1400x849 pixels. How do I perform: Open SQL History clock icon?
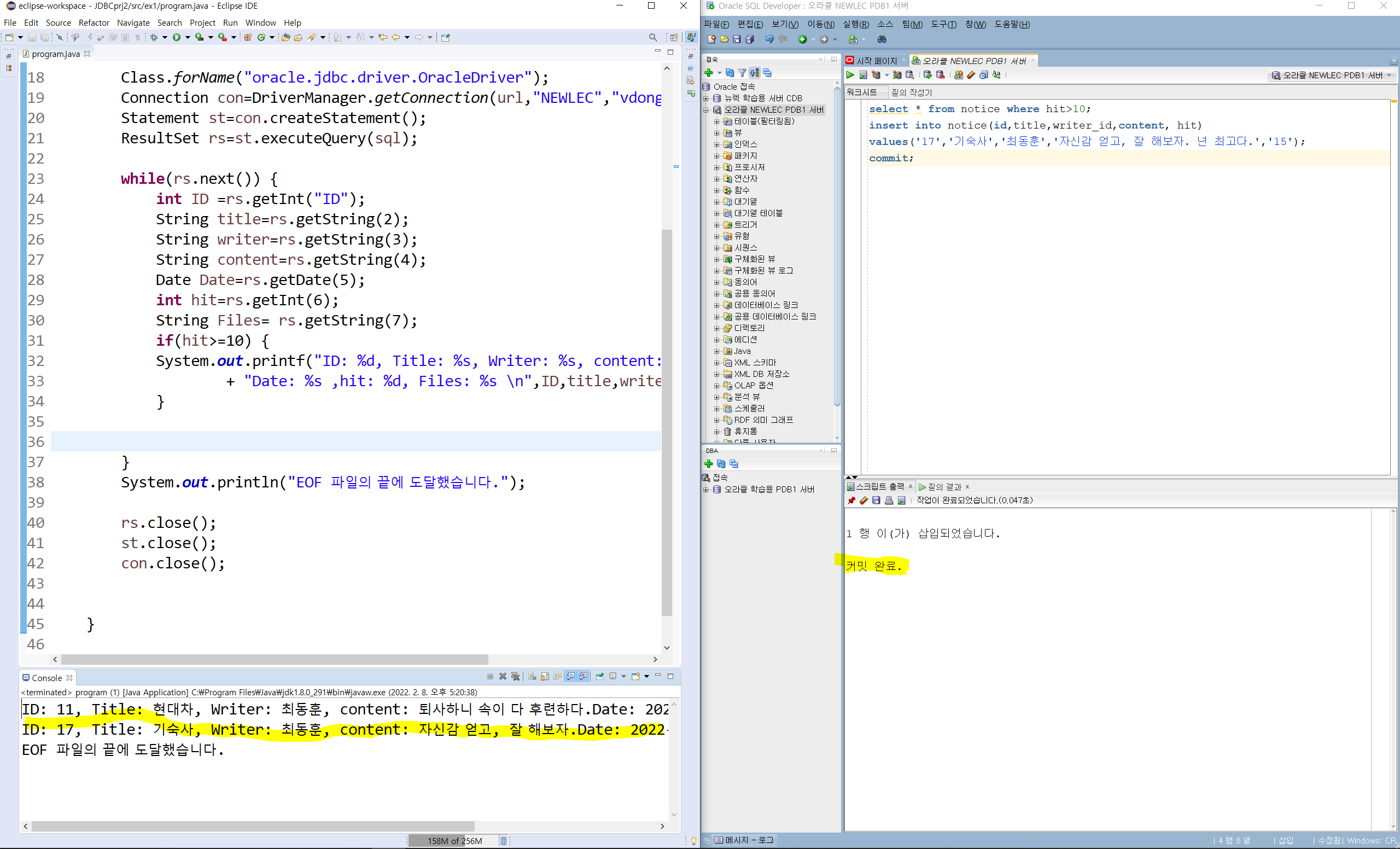(x=983, y=75)
